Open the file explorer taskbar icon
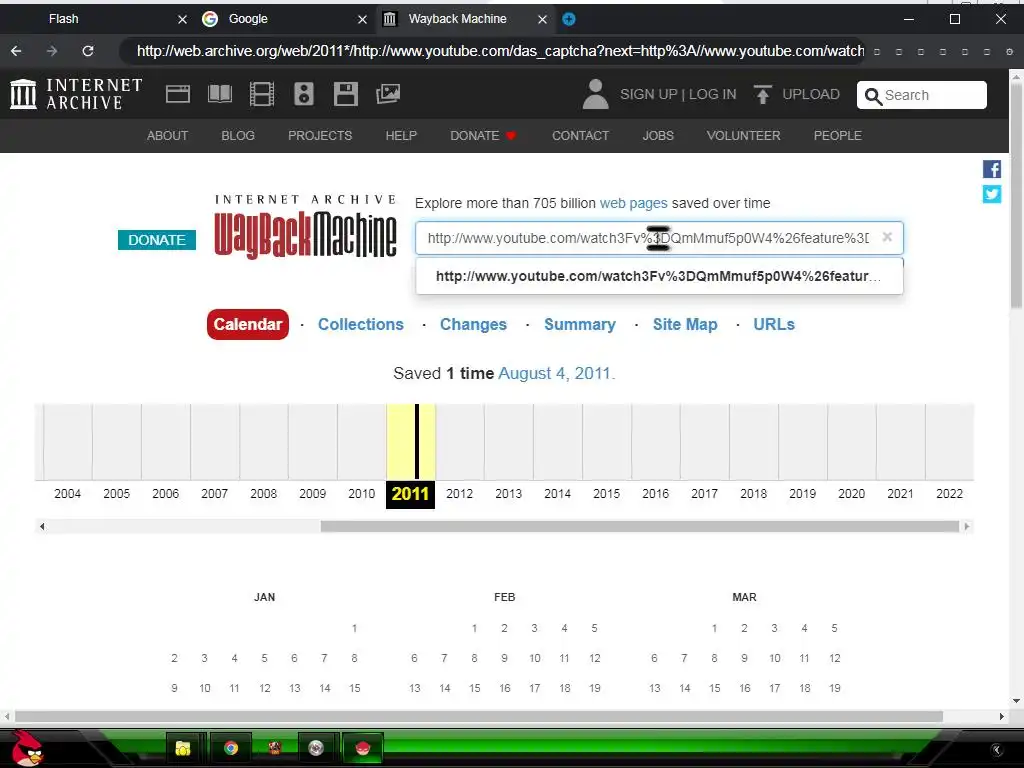Image resolution: width=1024 pixels, height=768 pixels. [x=183, y=748]
